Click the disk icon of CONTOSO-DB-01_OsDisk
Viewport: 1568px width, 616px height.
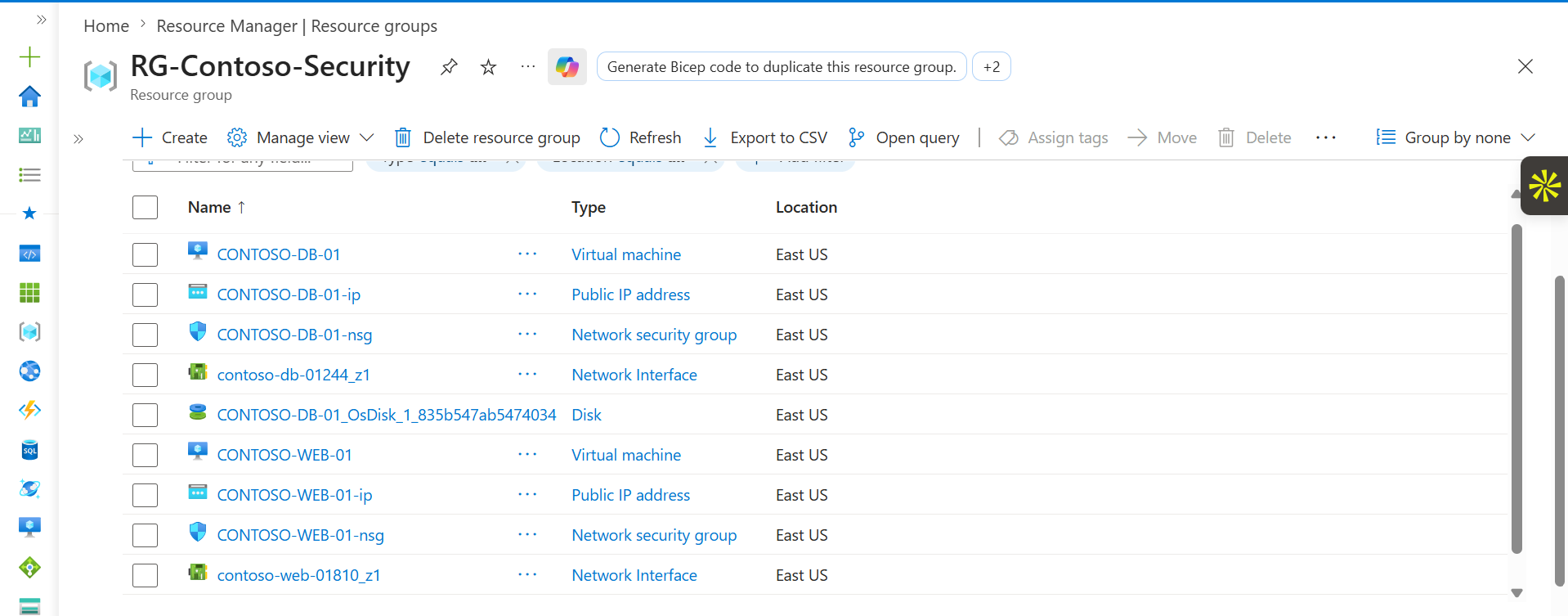point(198,411)
